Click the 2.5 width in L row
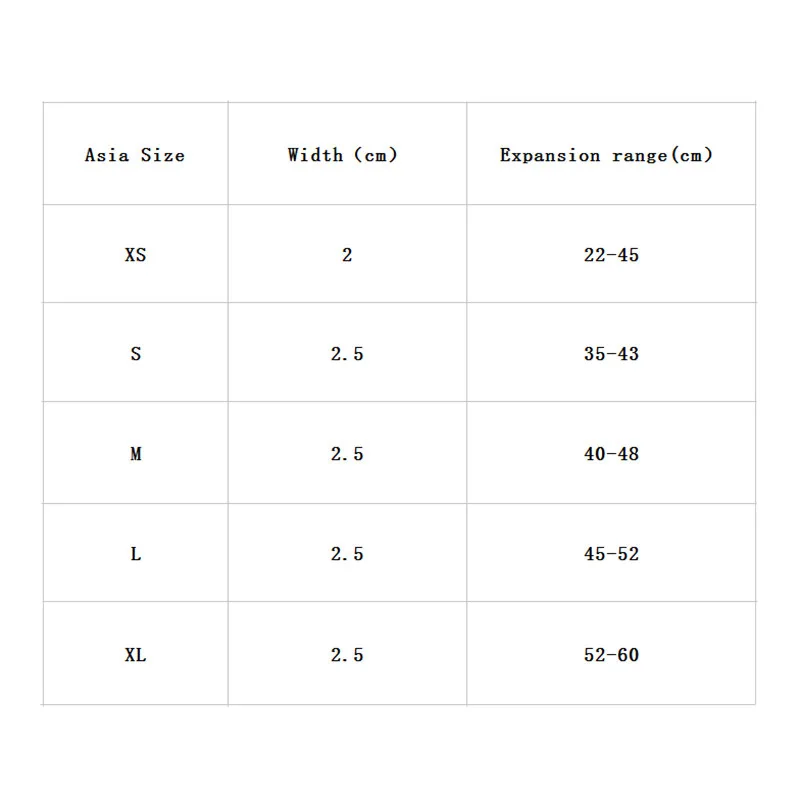Viewport: 800px width, 800px height. (x=347, y=553)
